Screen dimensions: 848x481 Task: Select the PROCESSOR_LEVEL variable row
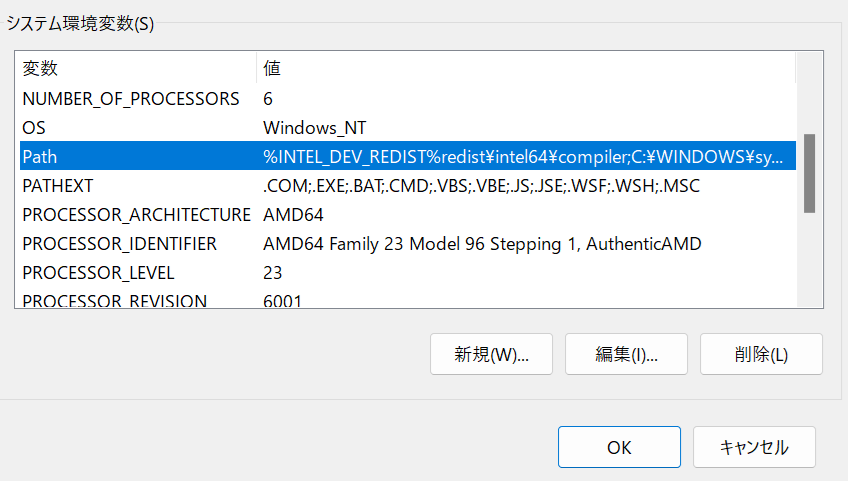408,273
